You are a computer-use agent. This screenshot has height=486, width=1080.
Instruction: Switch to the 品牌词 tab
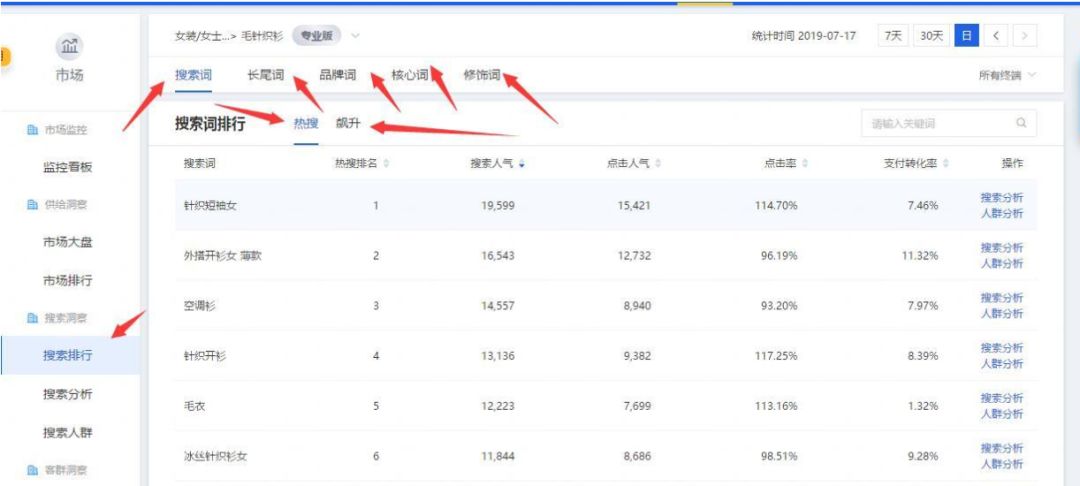tap(338, 75)
